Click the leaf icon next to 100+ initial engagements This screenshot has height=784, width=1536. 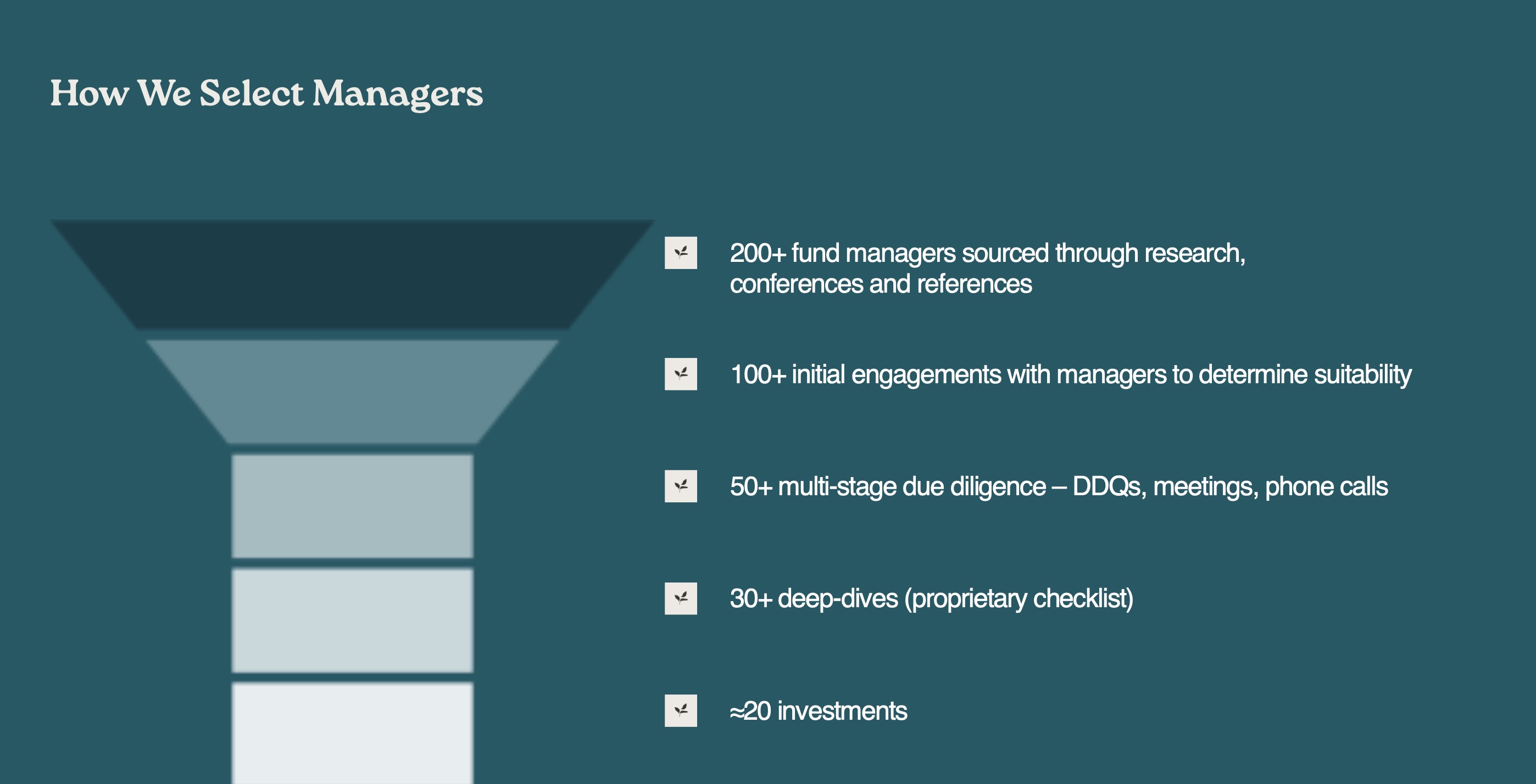(x=680, y=374)
